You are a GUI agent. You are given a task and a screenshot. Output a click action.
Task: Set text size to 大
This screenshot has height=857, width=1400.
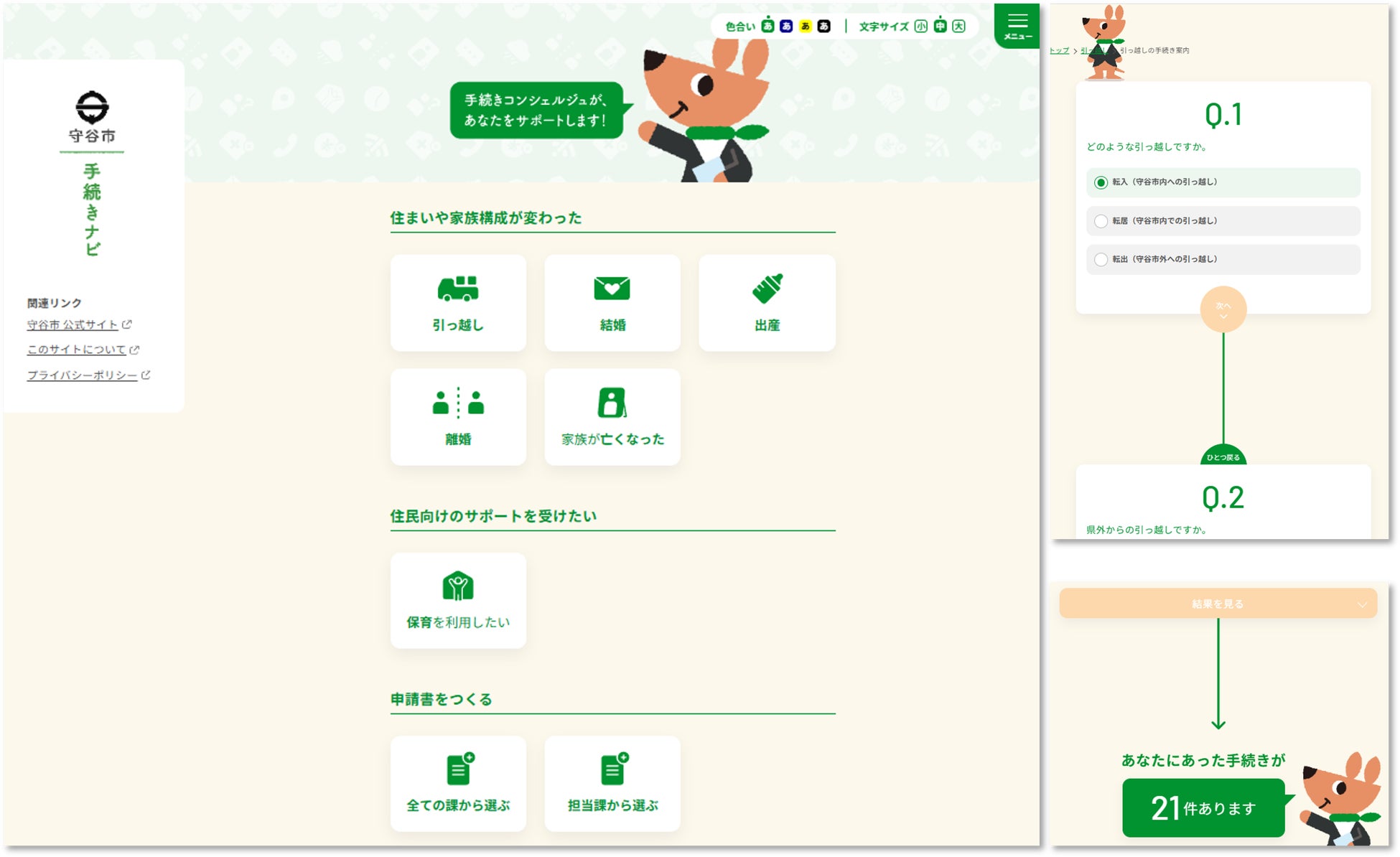click(958, 26)
